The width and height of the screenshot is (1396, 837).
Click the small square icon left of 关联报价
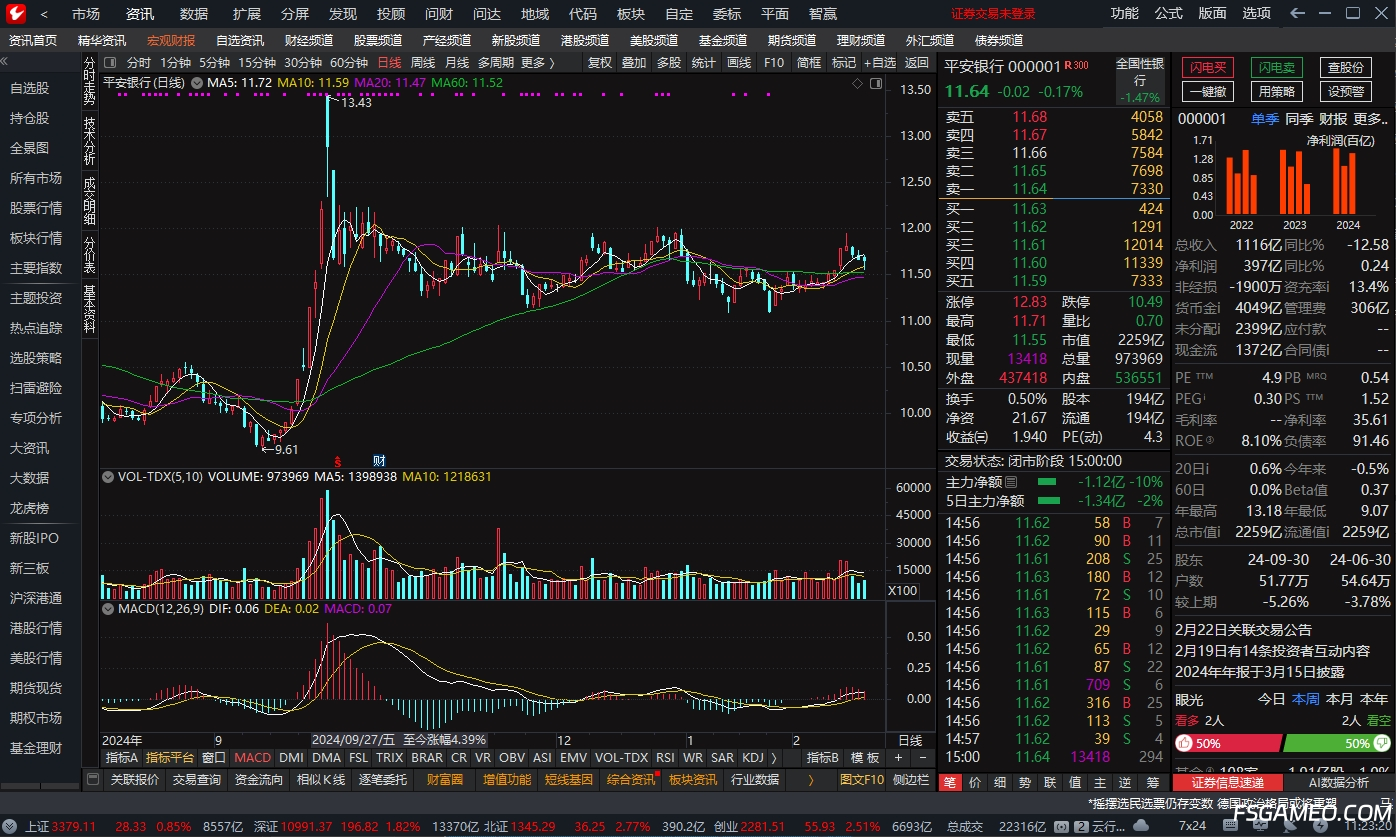point(92,779)
